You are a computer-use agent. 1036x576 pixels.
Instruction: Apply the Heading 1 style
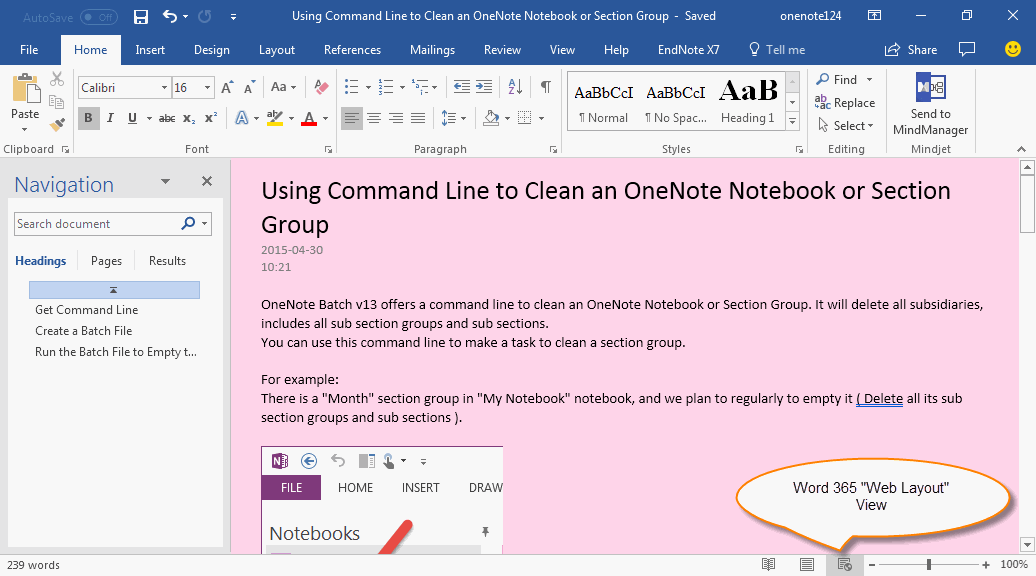click(x=747, y=101)
